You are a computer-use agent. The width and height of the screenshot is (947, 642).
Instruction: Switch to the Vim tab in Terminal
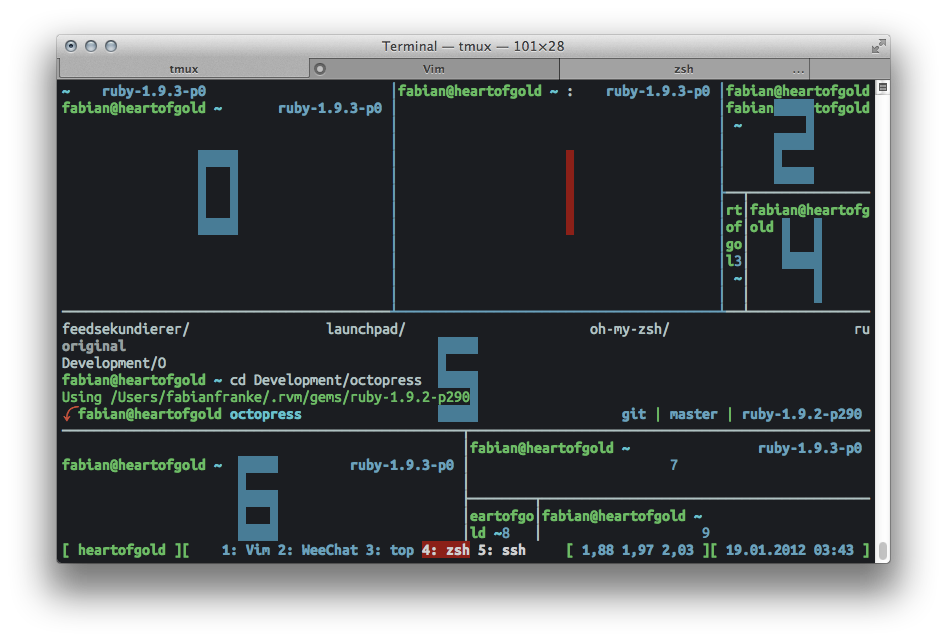tap(434, 69)
